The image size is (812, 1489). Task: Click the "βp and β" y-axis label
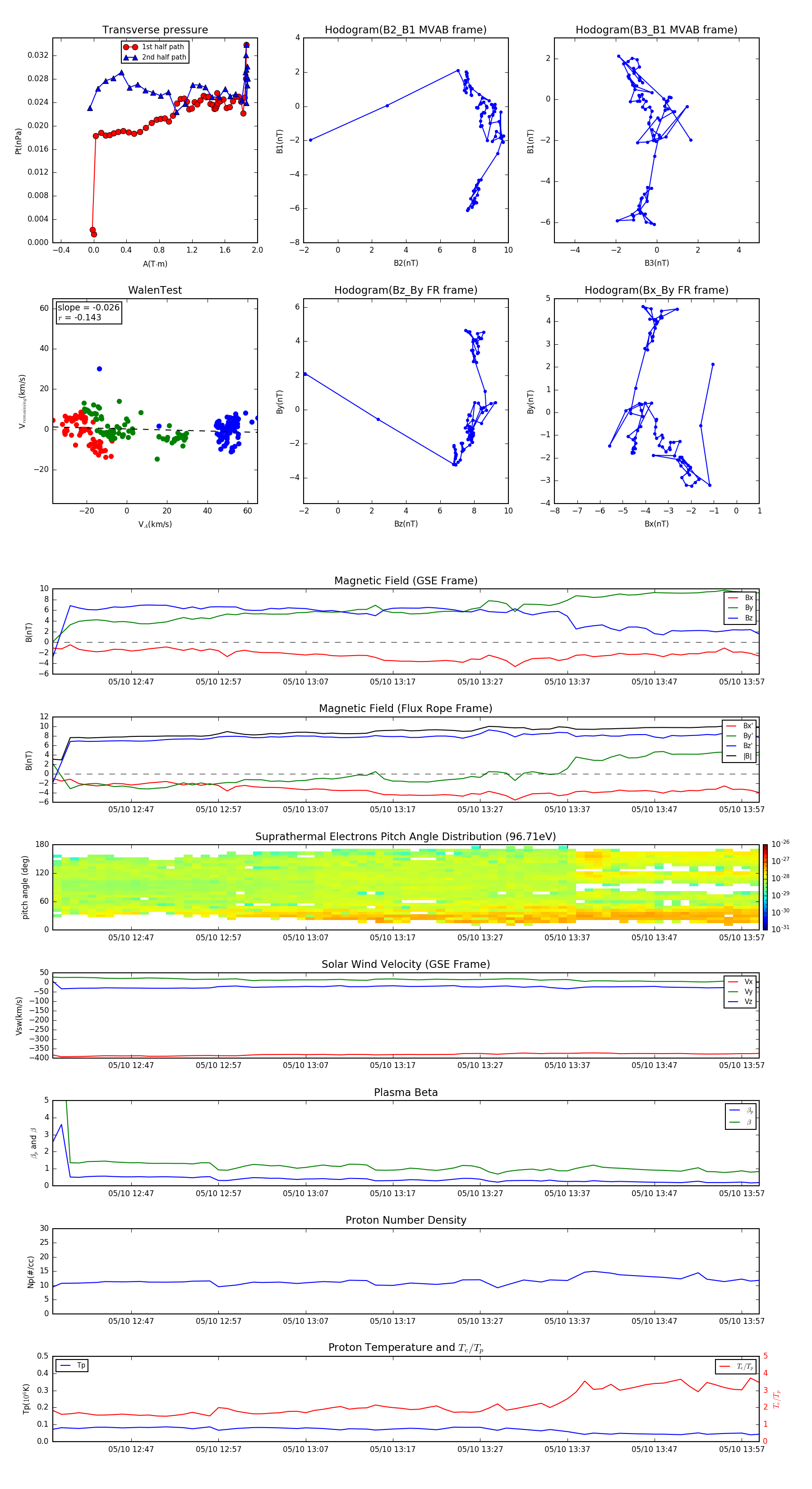[x=33, y=1143]
